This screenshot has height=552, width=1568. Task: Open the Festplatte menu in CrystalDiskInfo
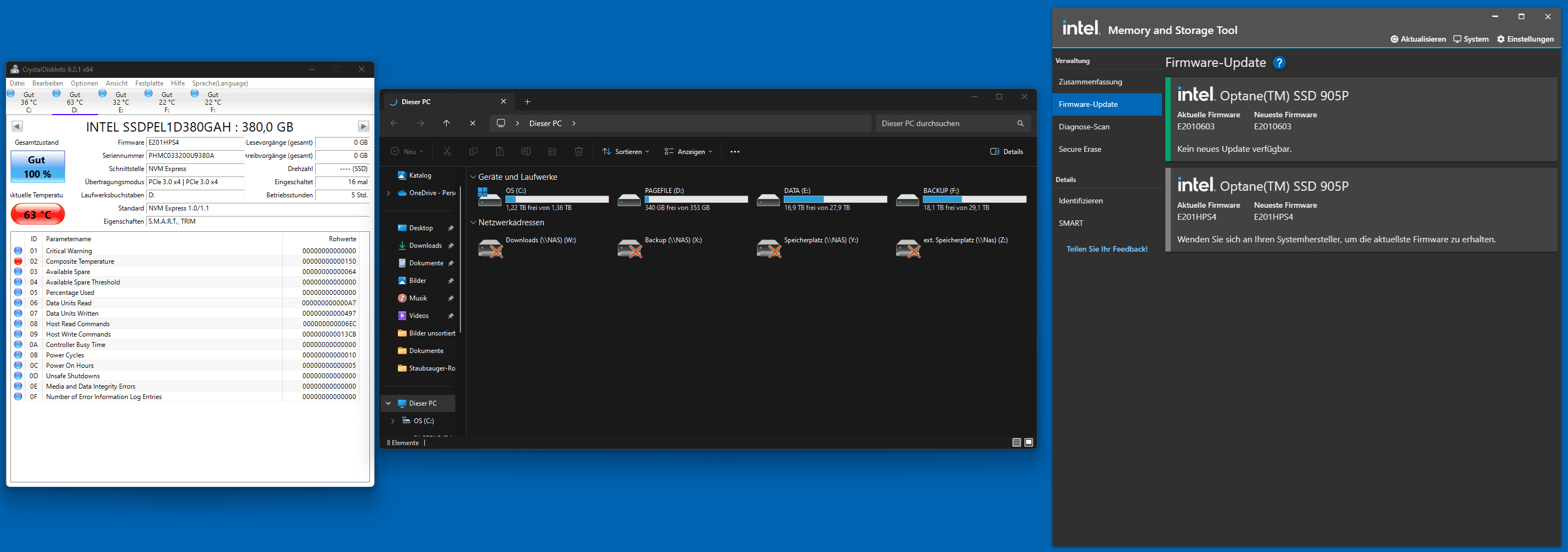149,83
